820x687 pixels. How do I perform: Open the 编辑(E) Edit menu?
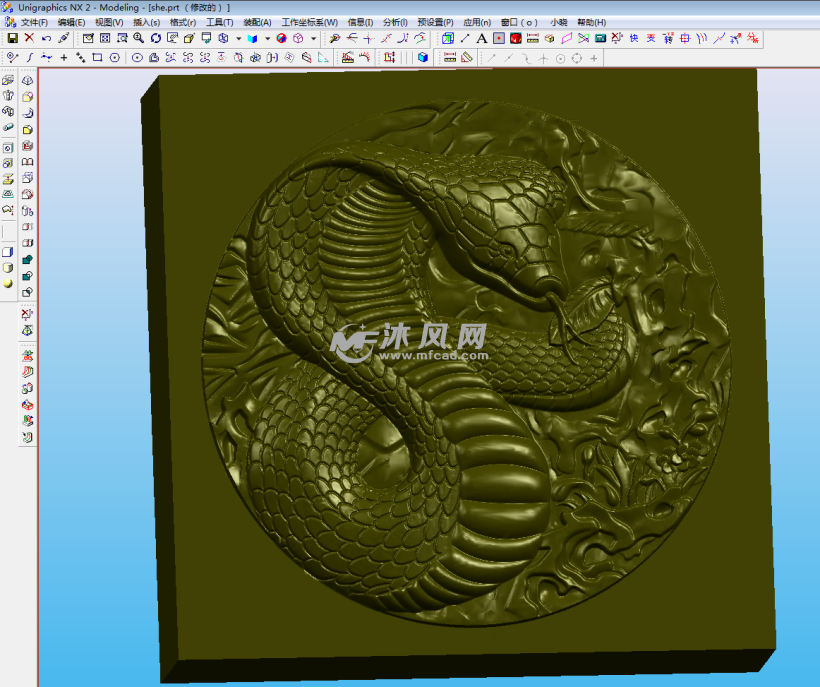pos(71,22)
